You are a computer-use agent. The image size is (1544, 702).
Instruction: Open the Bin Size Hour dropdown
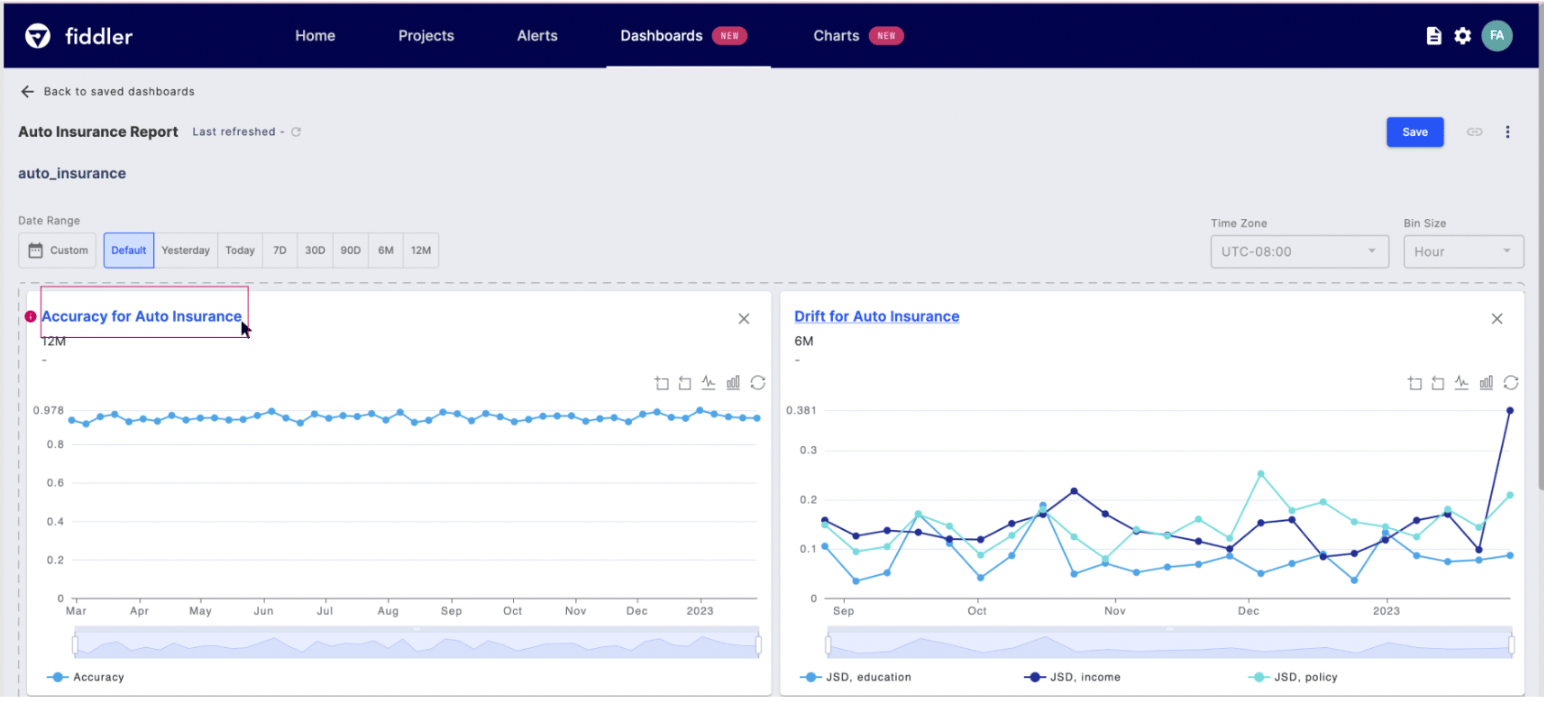pyautogui.click(x=1463, y=251)
